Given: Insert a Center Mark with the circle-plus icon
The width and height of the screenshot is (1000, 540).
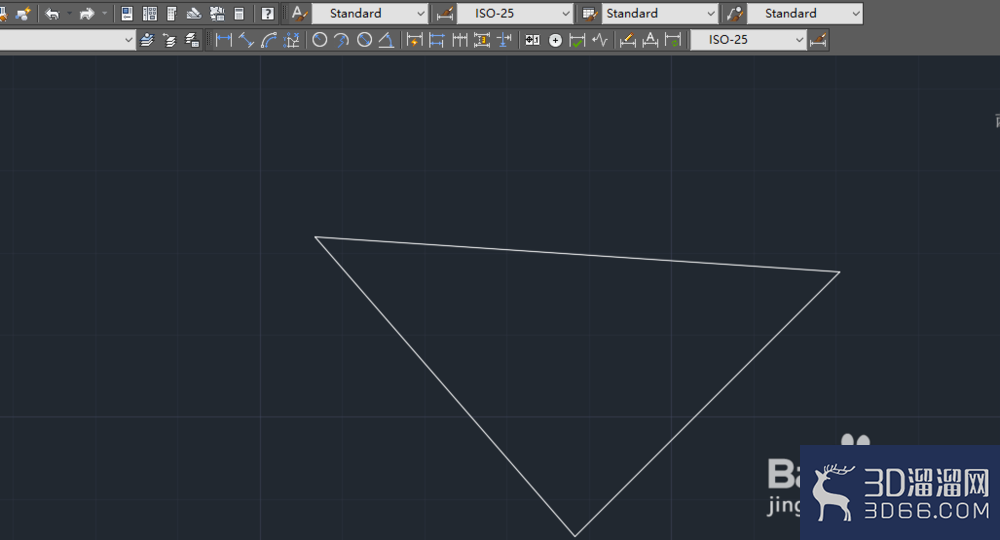Looking at the screenshot, I should 555,40.
